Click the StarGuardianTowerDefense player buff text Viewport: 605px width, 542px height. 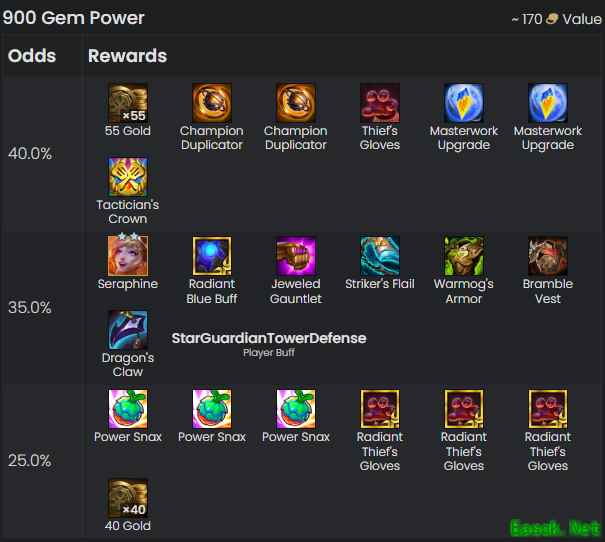(x=269, y=338)
